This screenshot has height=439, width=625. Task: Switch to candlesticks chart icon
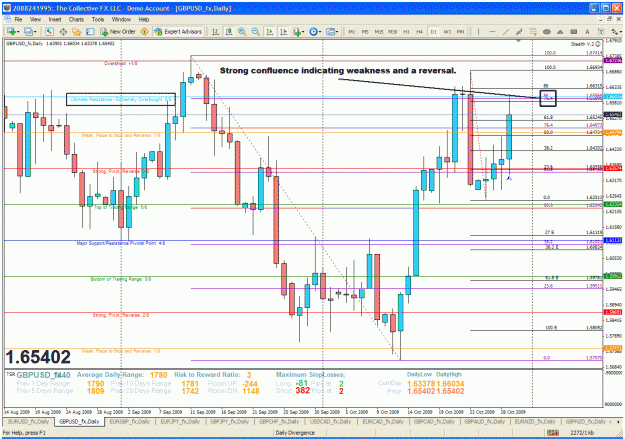229,31
